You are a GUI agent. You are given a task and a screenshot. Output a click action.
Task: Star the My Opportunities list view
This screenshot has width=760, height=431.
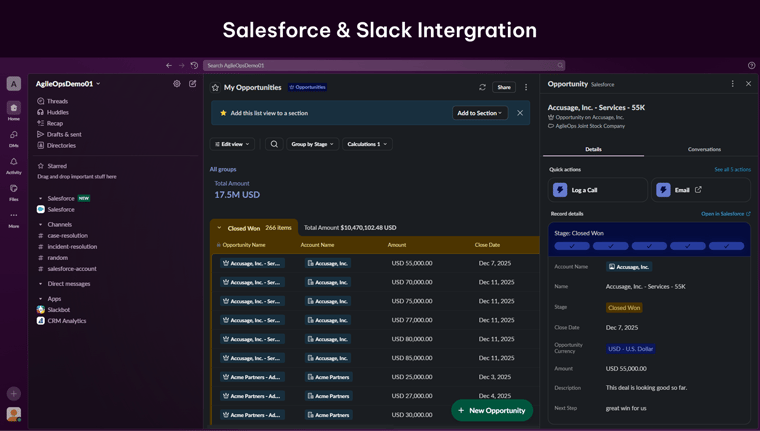tap(215, 88)
